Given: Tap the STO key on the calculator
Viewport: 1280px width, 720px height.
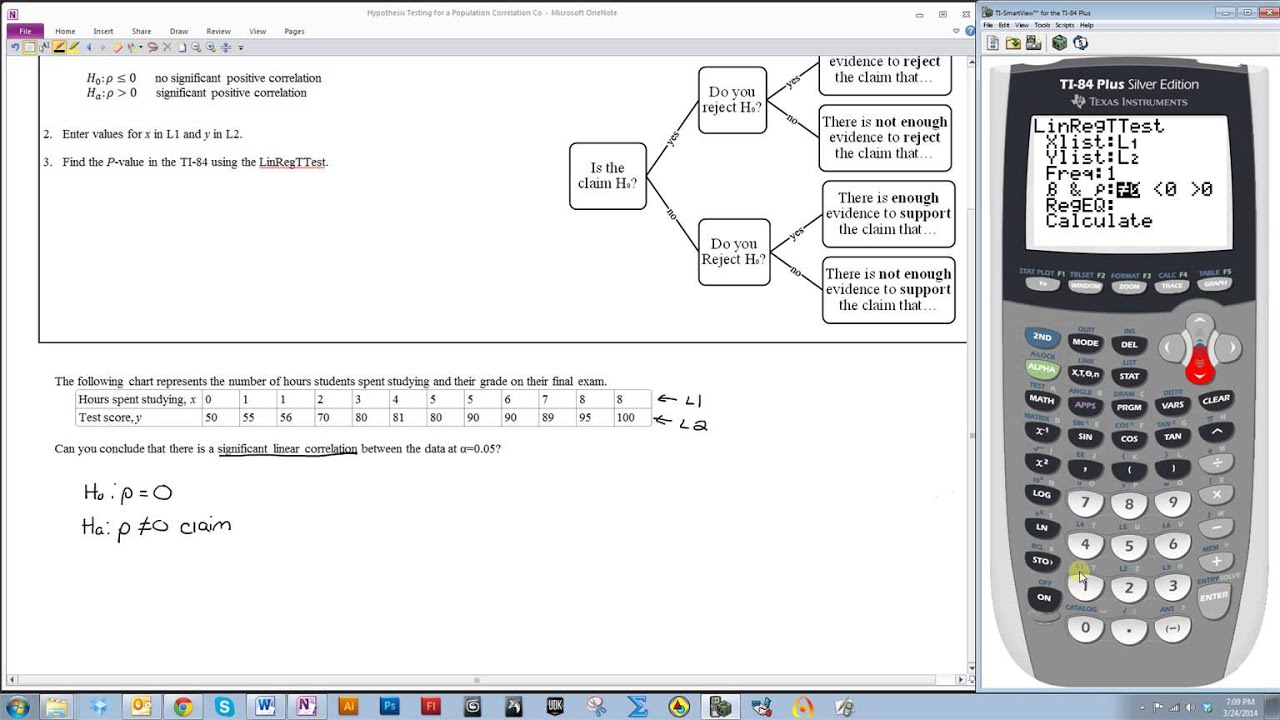Looking at the screenshot, I should (x=1042, y=561).
